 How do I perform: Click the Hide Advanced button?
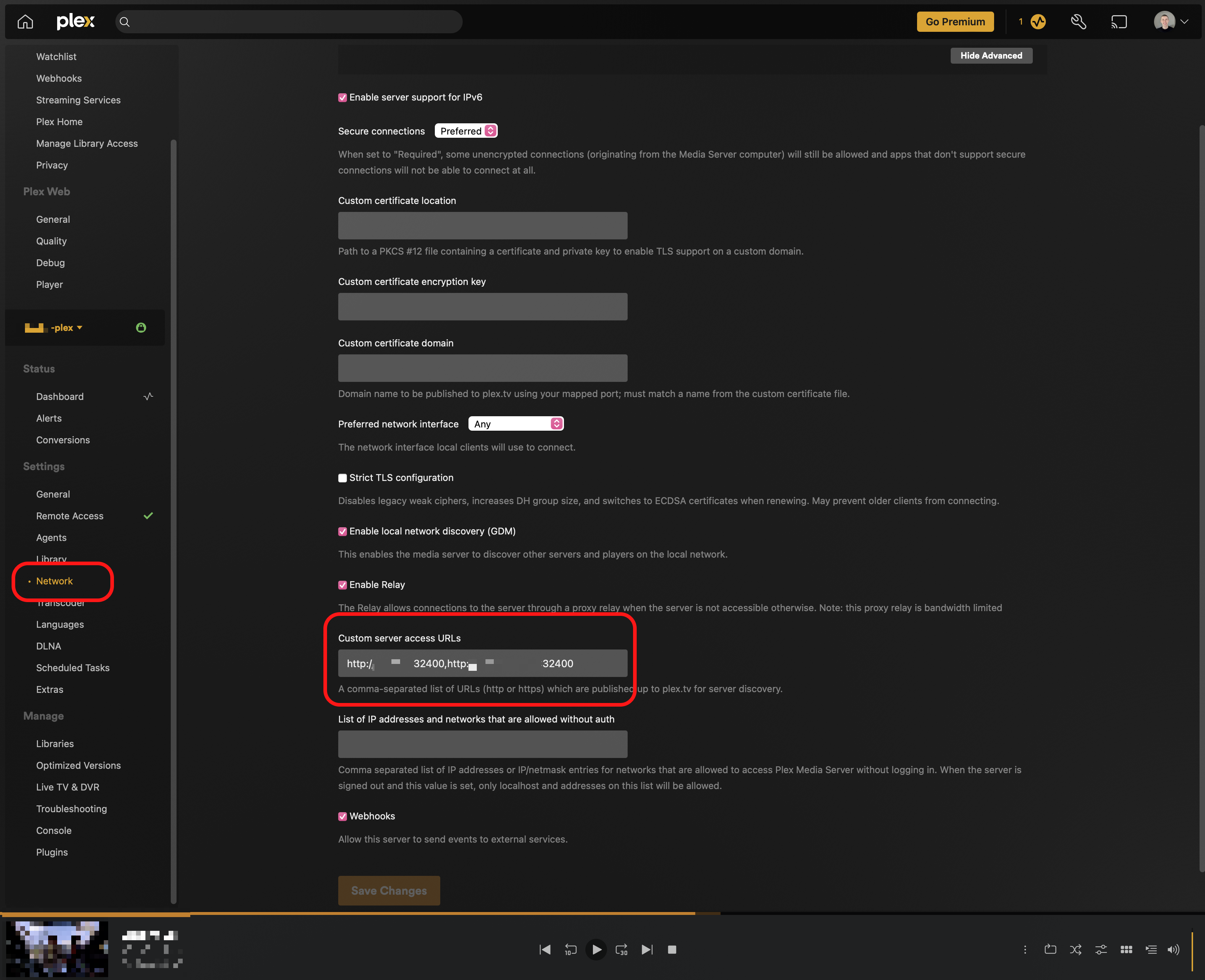tap(992, 55)
